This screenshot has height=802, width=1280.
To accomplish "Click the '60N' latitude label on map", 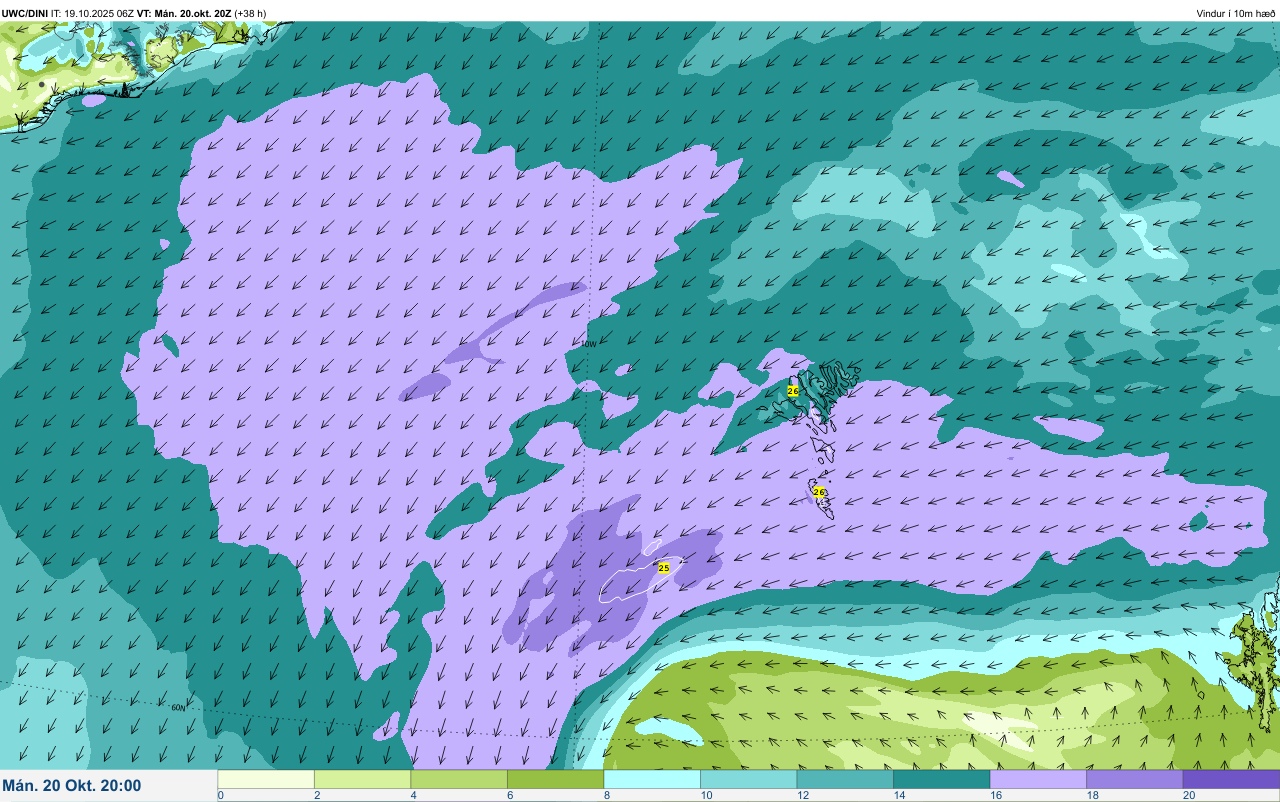I will tap(178, 708).
